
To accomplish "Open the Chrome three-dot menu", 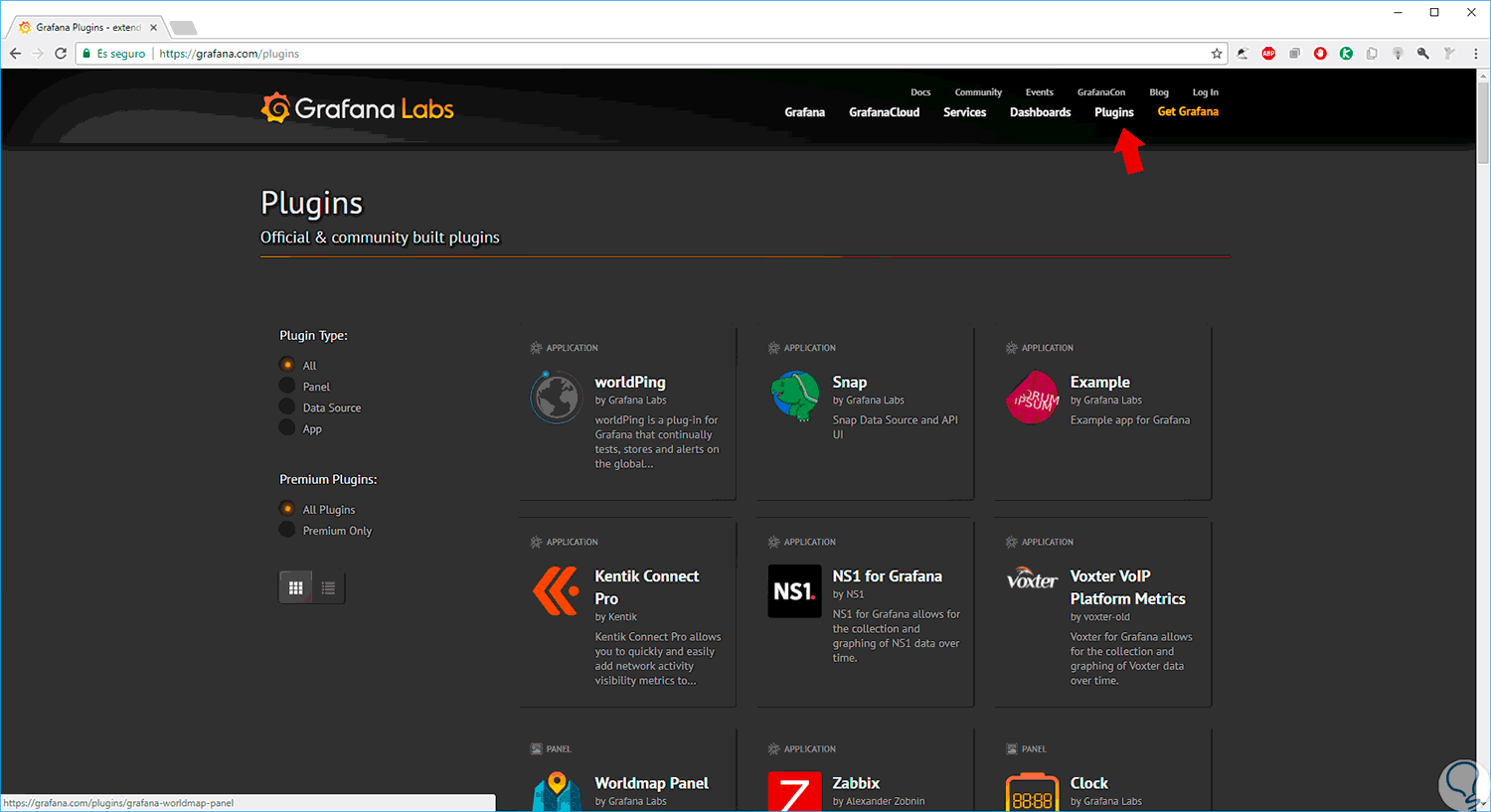I will 1475,54.
